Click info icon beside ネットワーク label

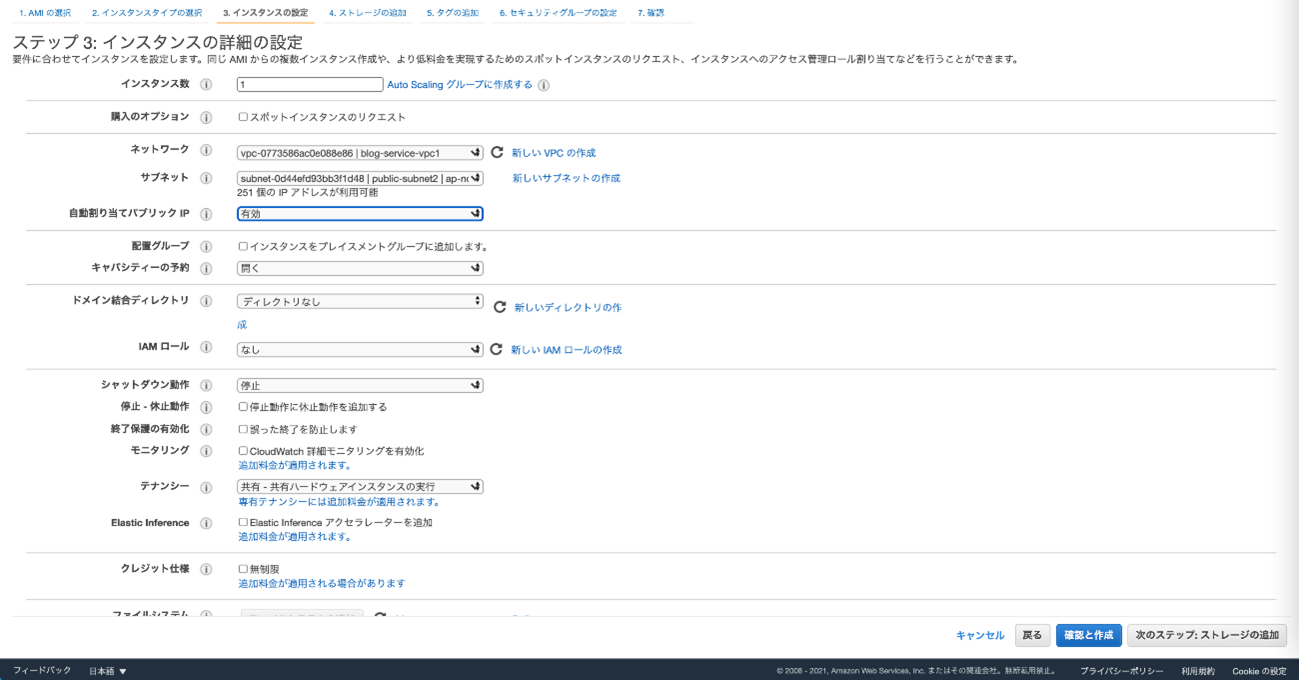207,150
